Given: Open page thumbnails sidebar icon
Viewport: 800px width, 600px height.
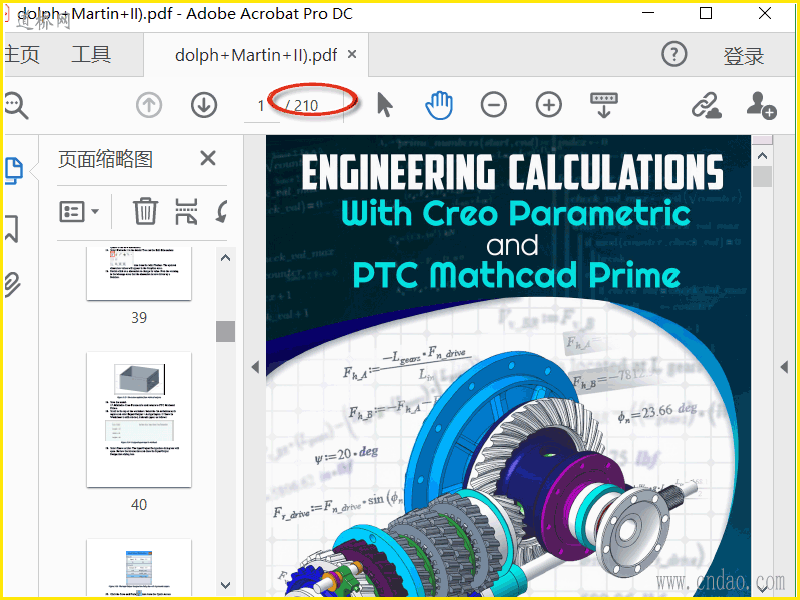Looking at the screenshot, I should [x=14, y=171].
